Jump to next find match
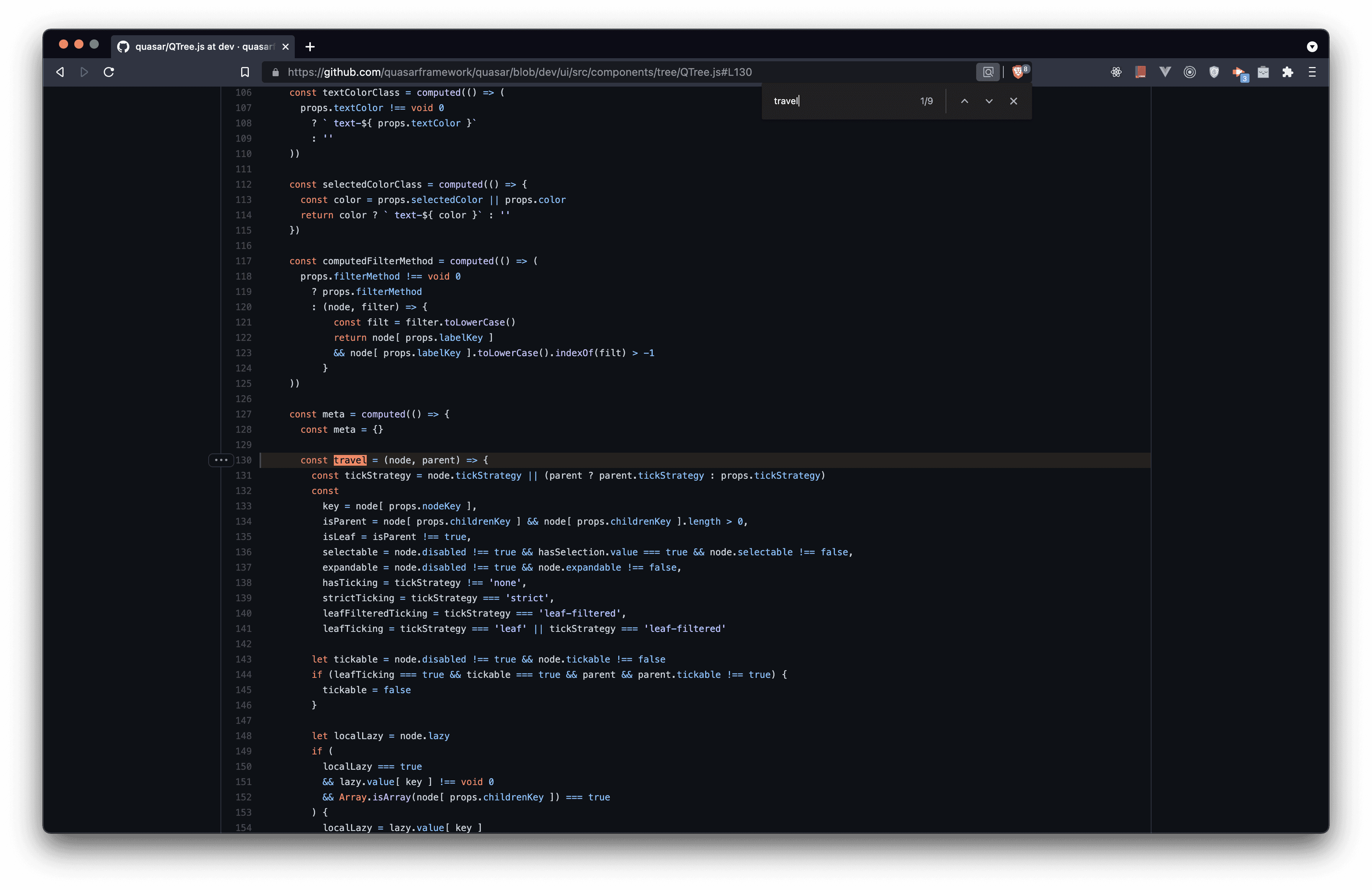Viewport: 1372px width, 890px height. tap(989, 101)
